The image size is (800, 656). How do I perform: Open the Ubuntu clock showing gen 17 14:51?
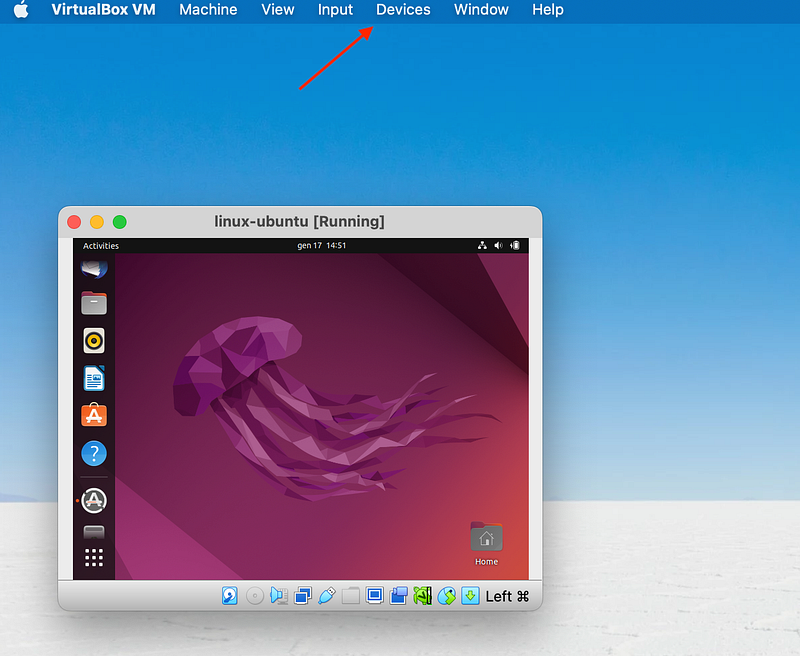[x=321, y=246]
